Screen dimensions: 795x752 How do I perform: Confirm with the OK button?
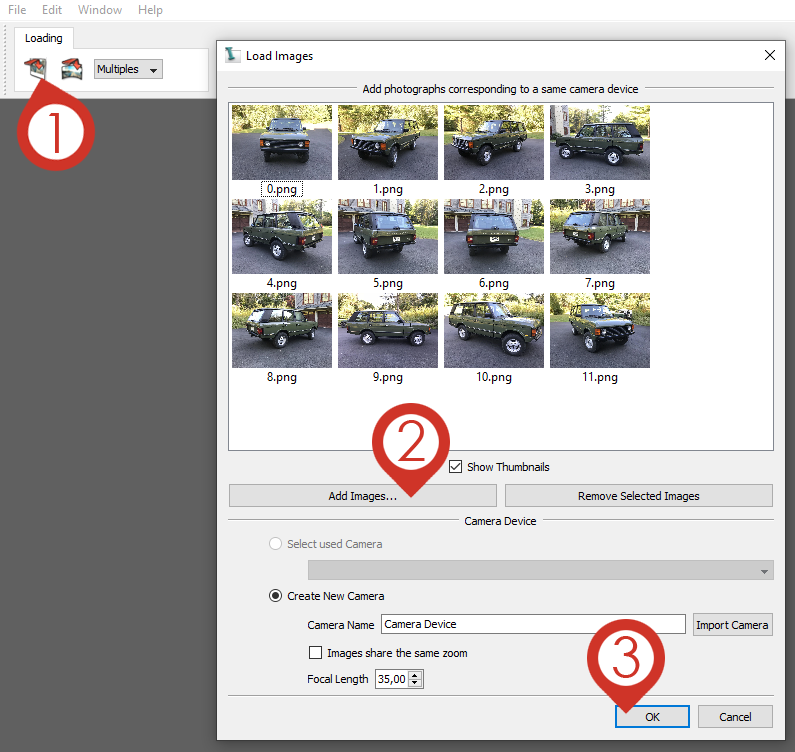[x=653, y=717]
